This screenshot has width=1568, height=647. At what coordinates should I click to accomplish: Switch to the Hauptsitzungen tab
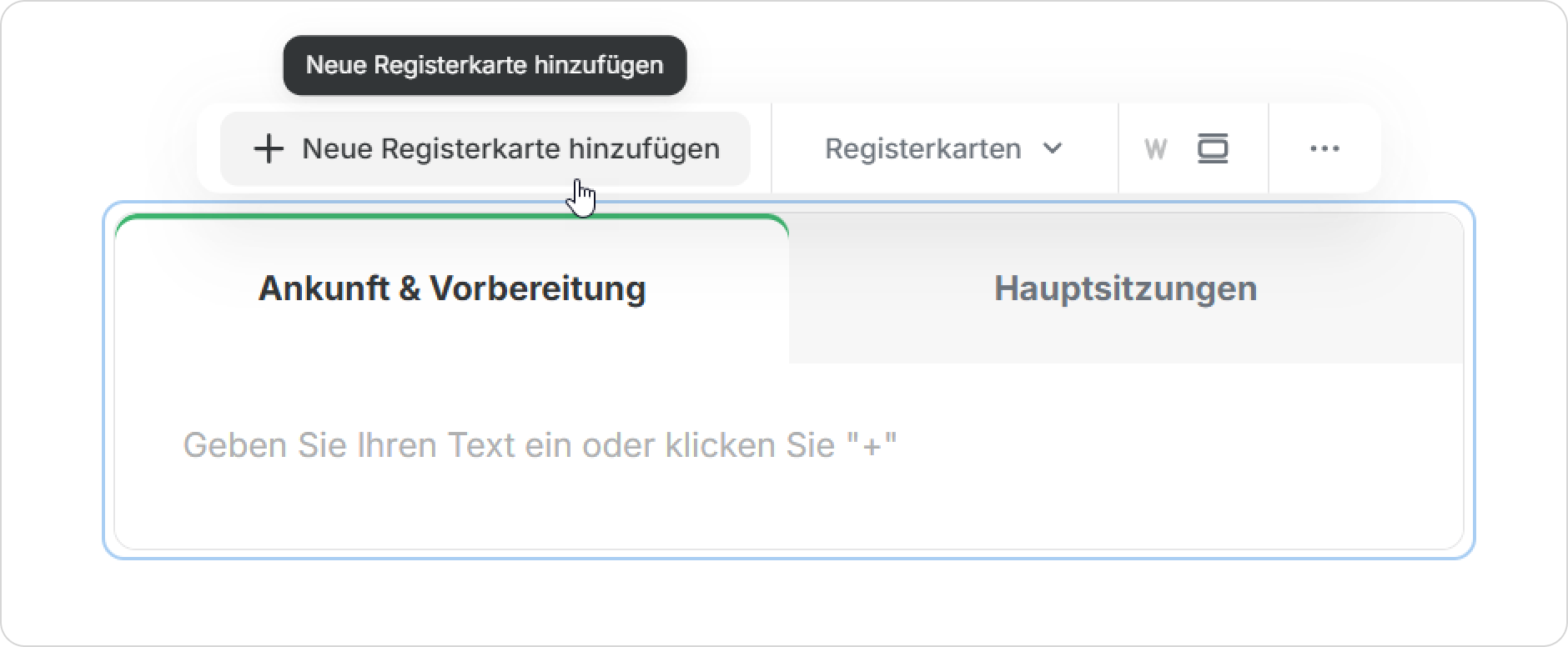coord(1125,288)
